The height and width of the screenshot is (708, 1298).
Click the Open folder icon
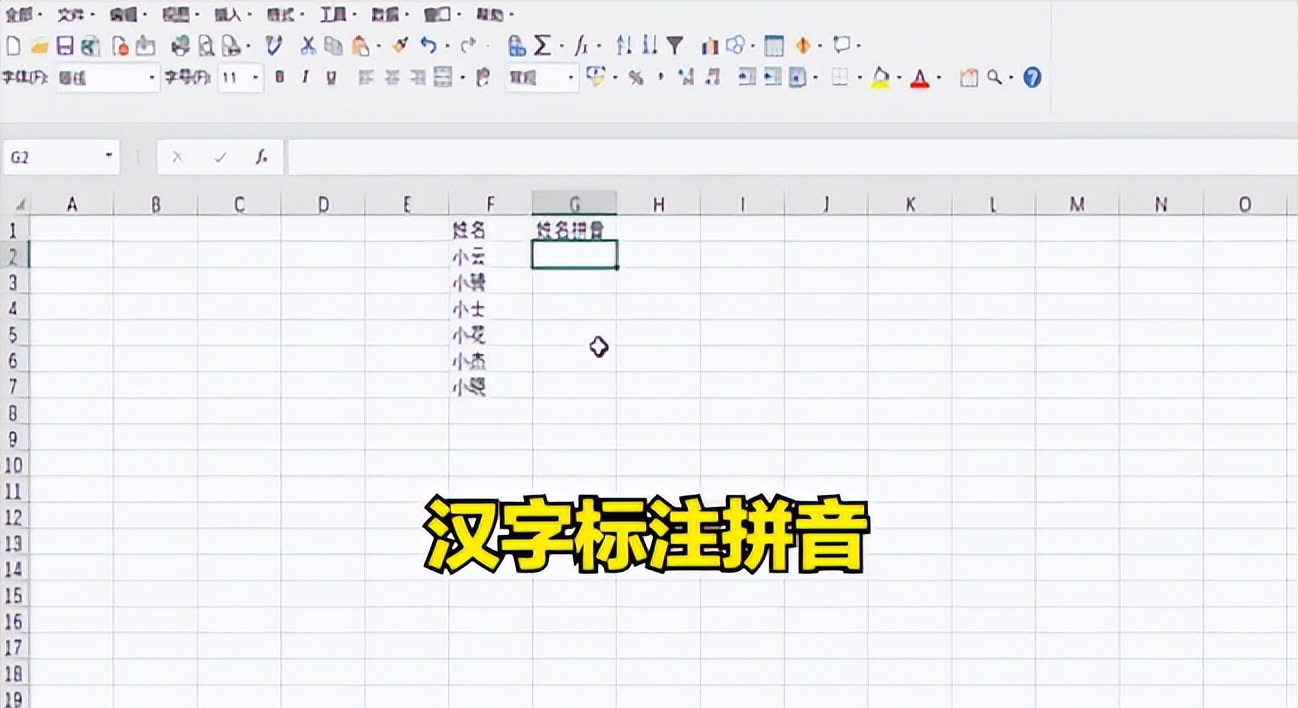(40, 46)
